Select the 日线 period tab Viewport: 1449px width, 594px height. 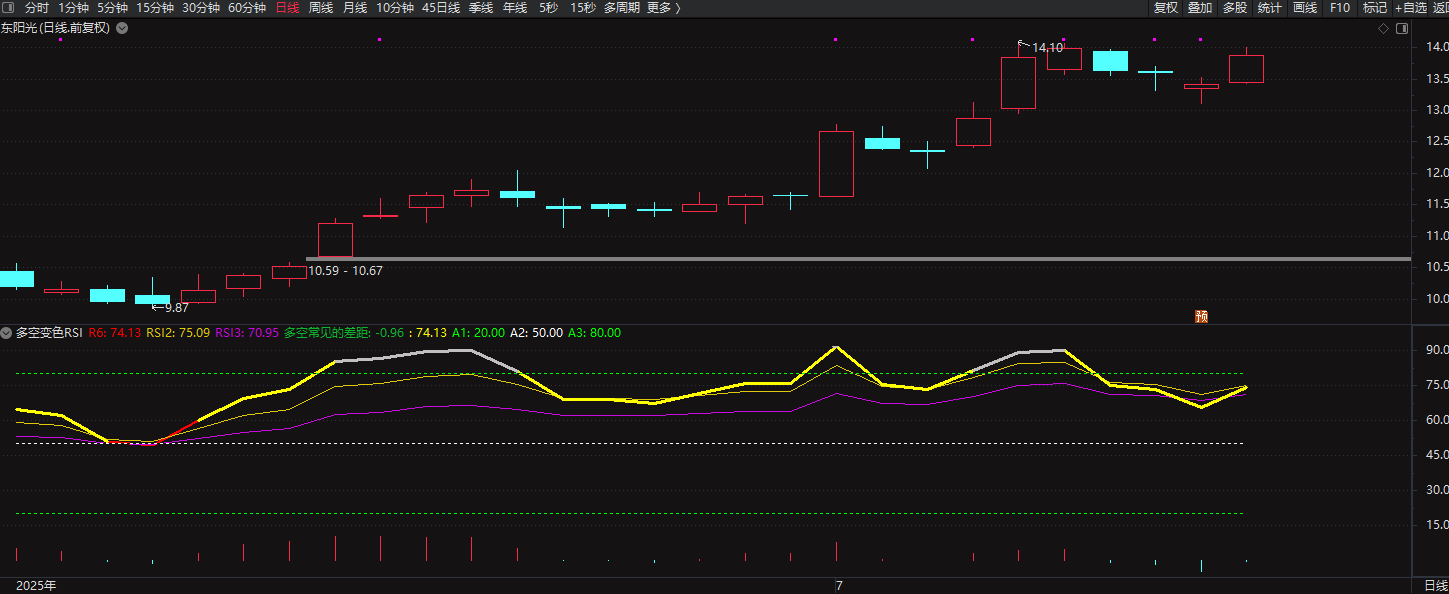(287, 8)
